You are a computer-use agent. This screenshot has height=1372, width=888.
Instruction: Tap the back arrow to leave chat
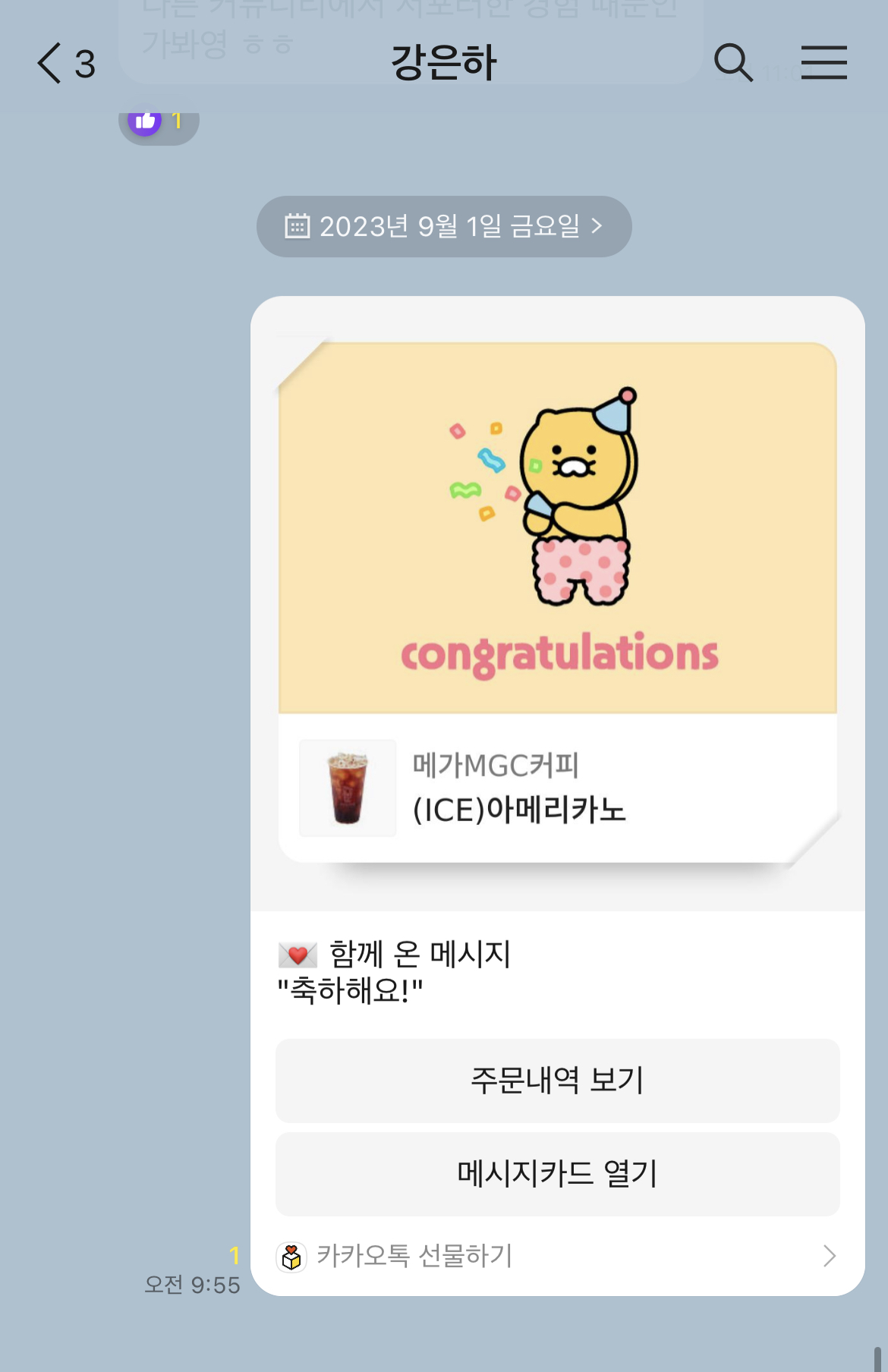pyautogui.click(x=49, y=63)
